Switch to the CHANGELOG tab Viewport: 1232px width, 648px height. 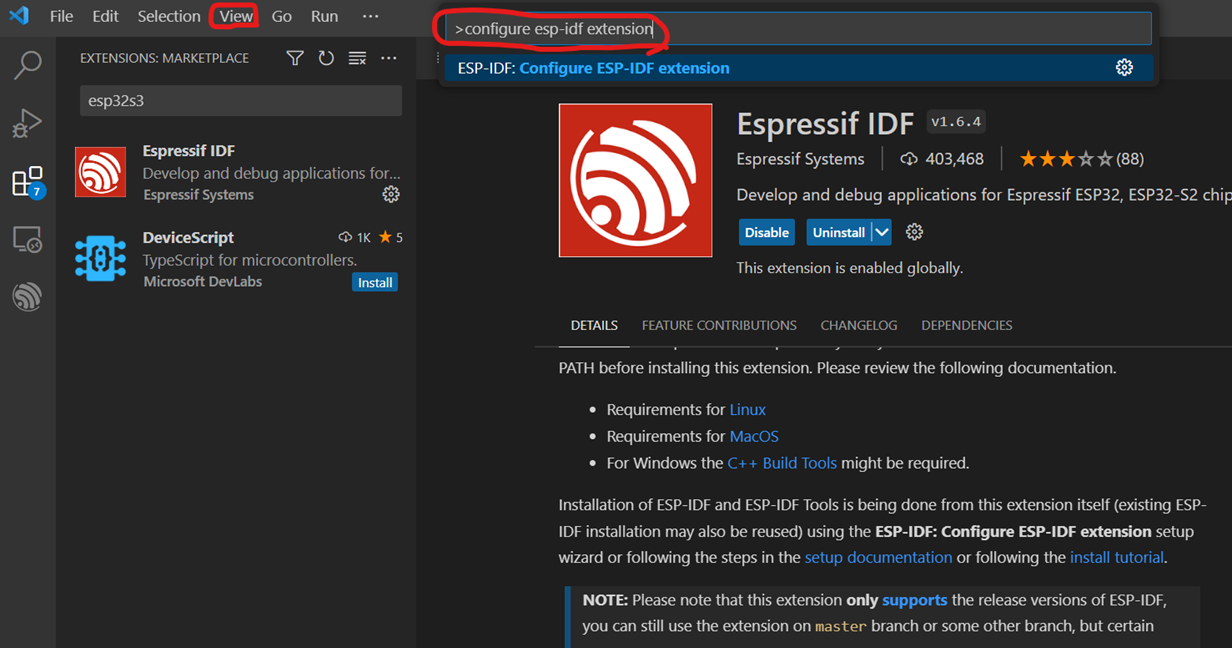coord(859,325)
